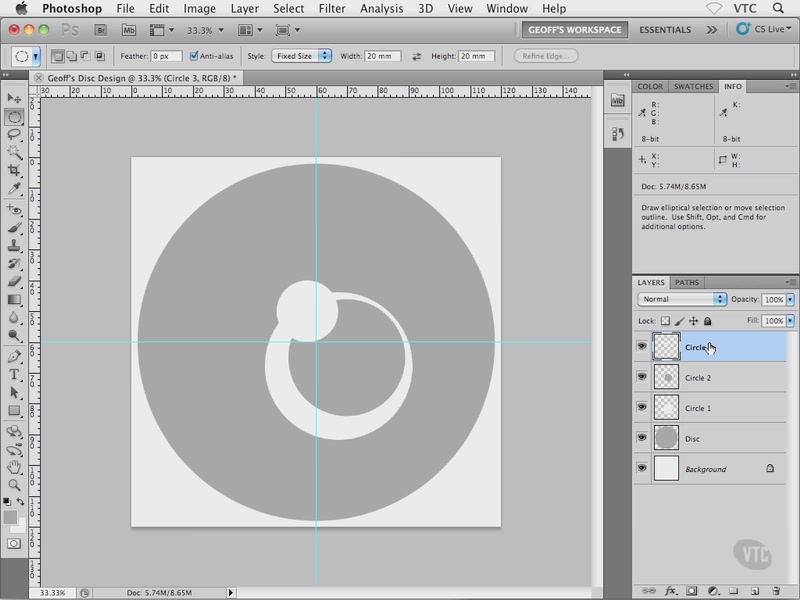Viewport: 800px width, 600px height.
Task: Select the Path Selection tool
Action: point(14,392)
